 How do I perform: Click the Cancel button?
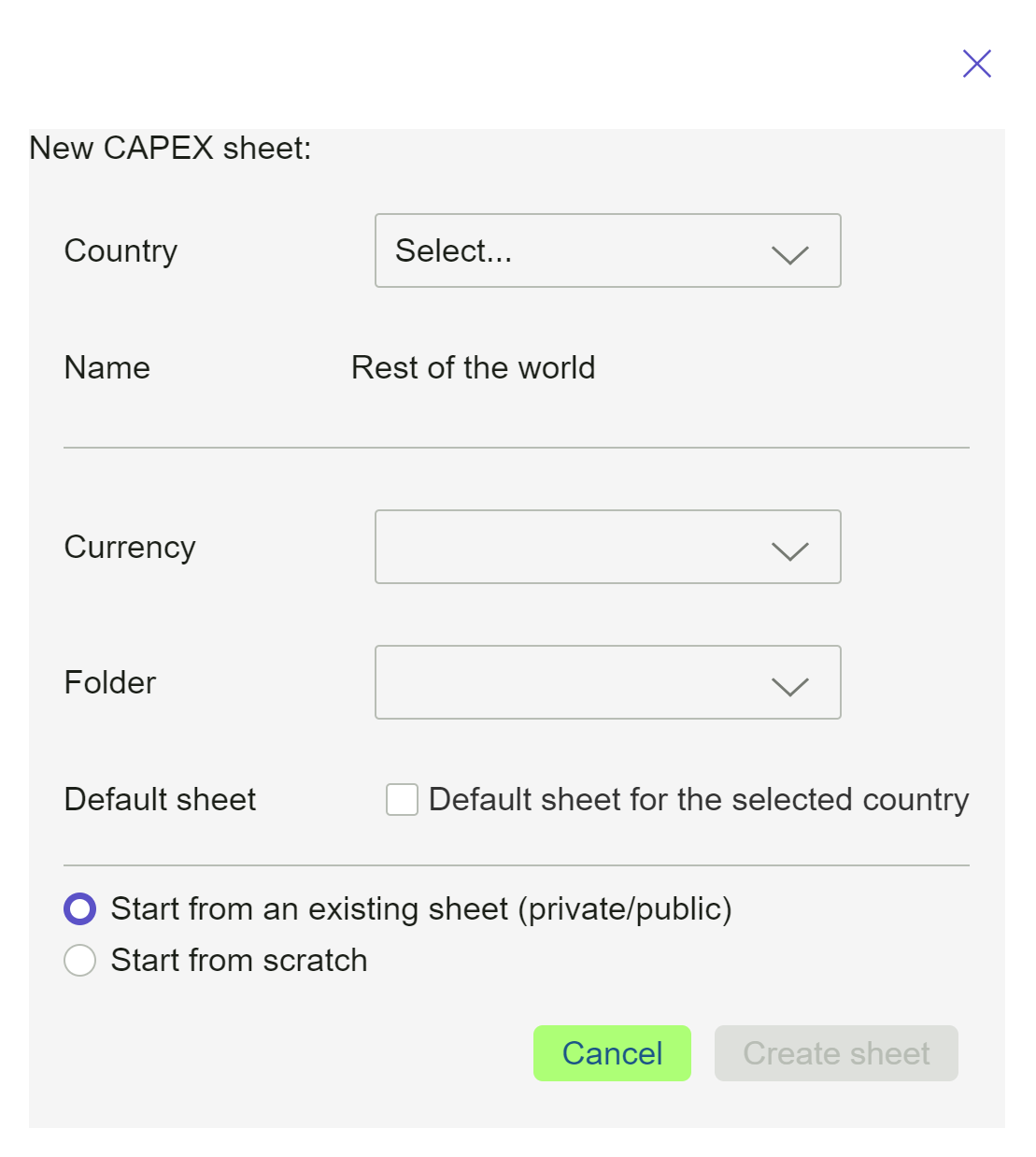(612, 1053)
